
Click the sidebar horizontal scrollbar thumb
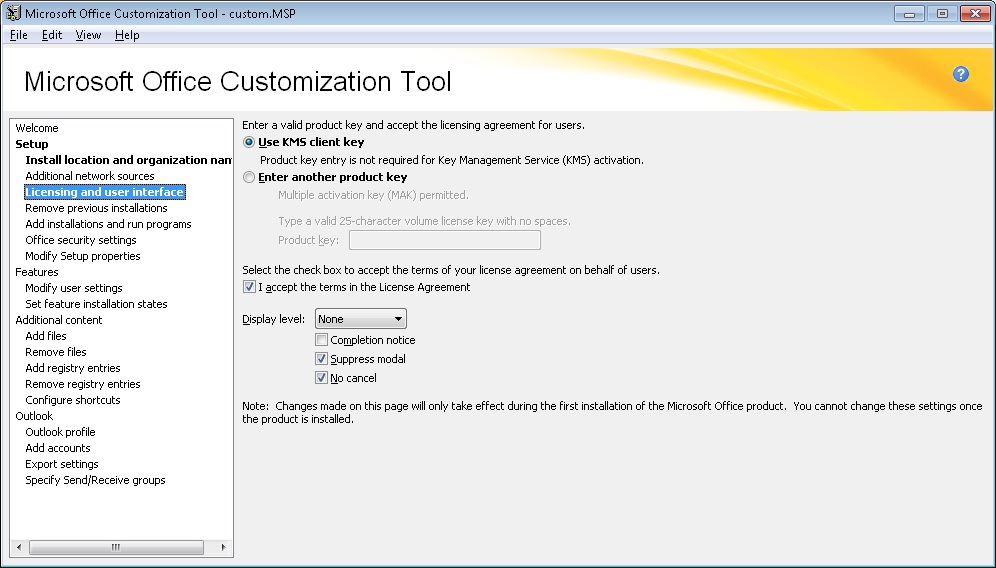pos(116,547)
